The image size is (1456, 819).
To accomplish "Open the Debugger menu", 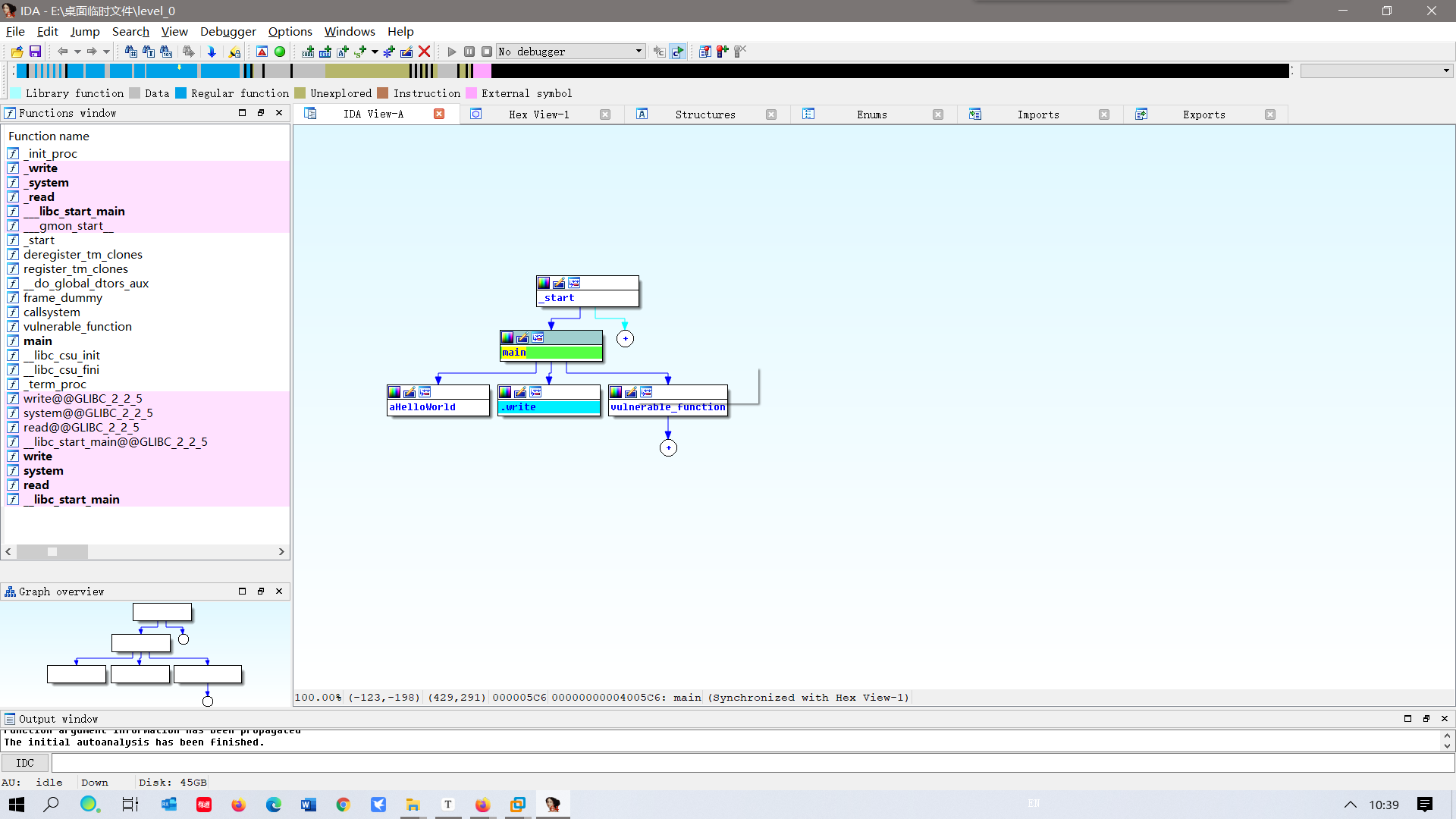I will pyautogui.click(x=227, y=31).
